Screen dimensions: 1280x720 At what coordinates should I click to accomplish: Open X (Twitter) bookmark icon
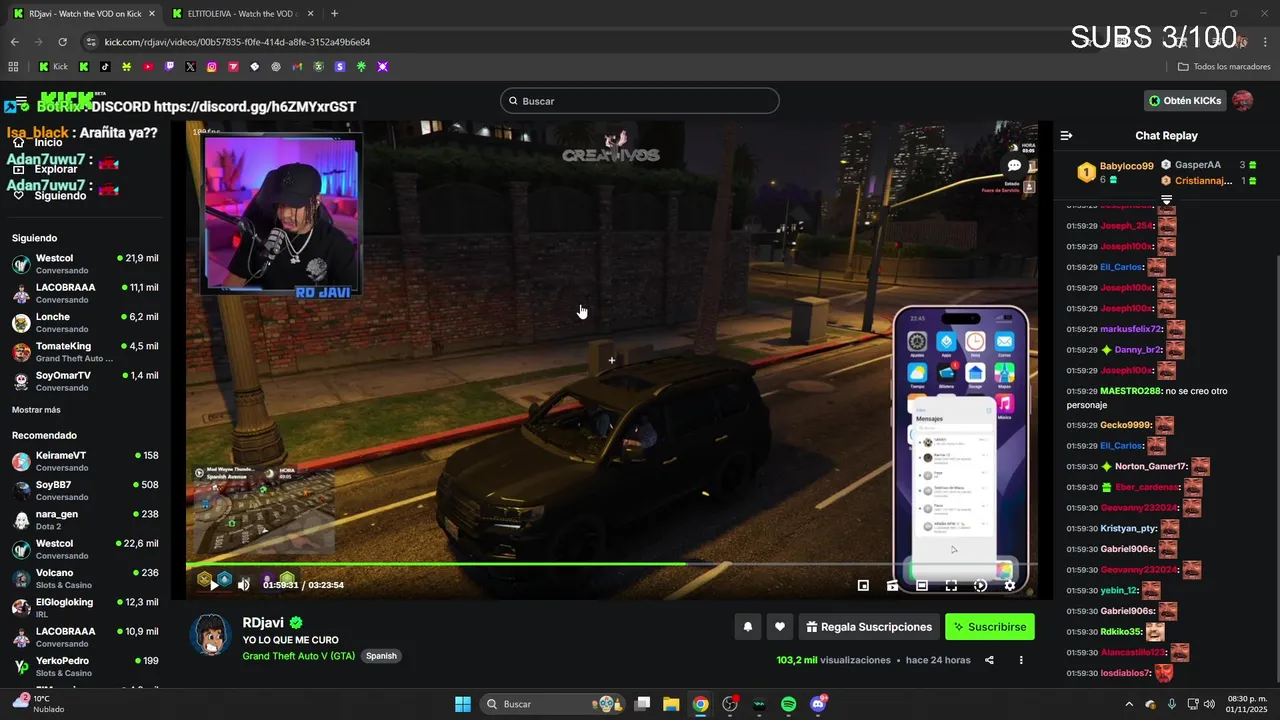(x=190, y=67)
